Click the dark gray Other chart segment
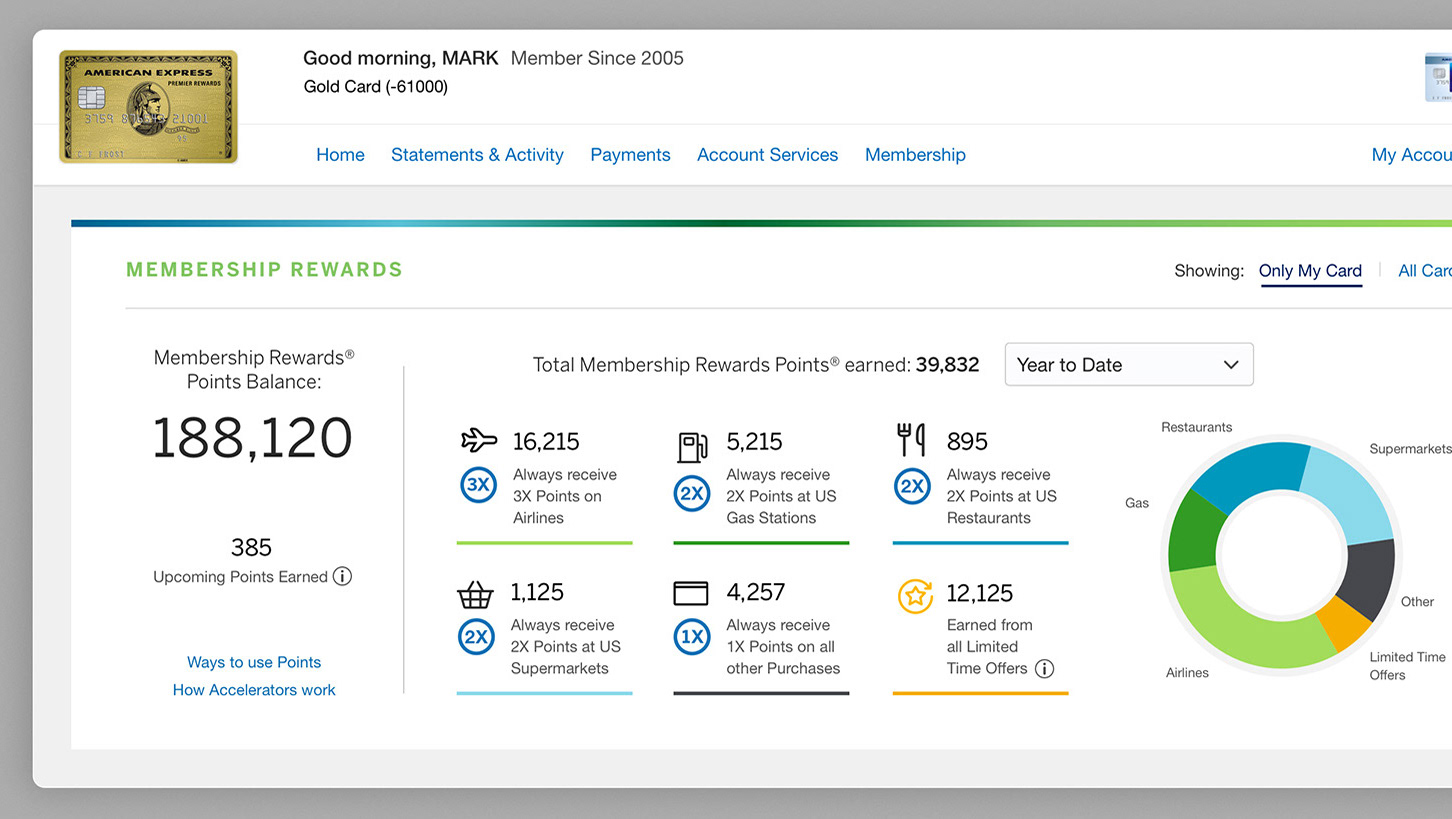Viewport: 1452px width, 819px height. tap(1369, 577)
